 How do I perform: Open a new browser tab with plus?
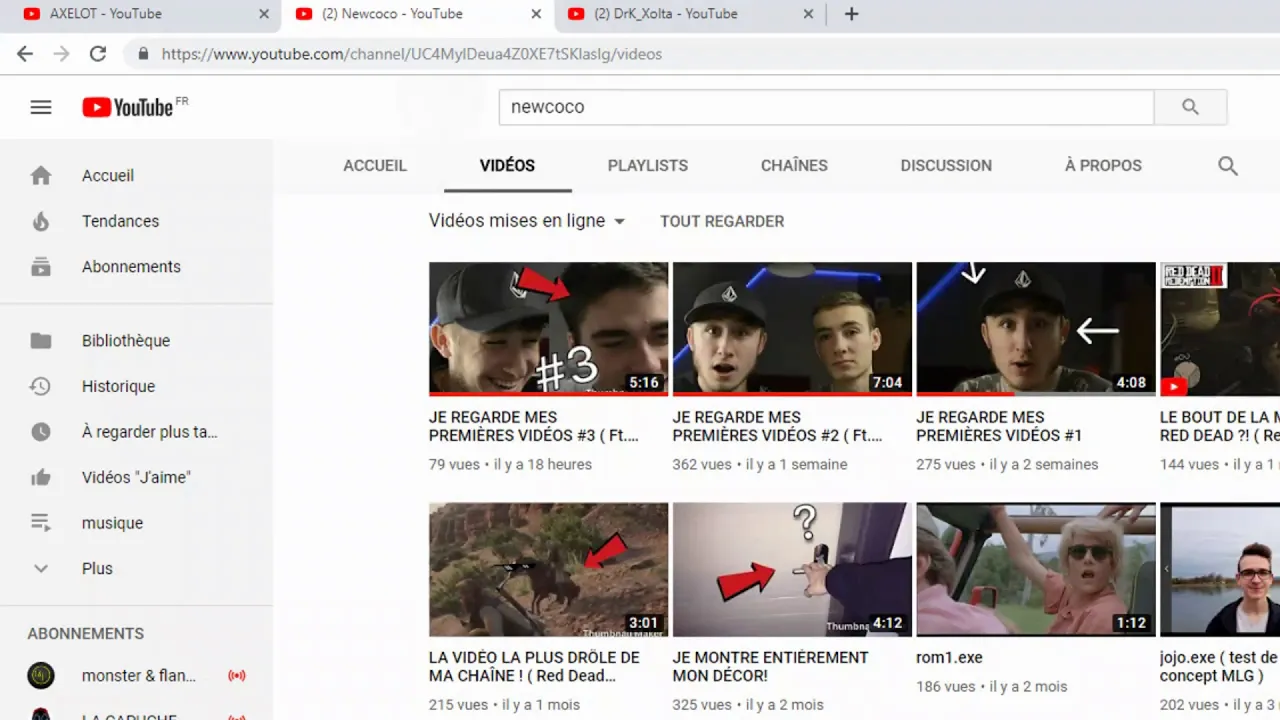[851, 14]
